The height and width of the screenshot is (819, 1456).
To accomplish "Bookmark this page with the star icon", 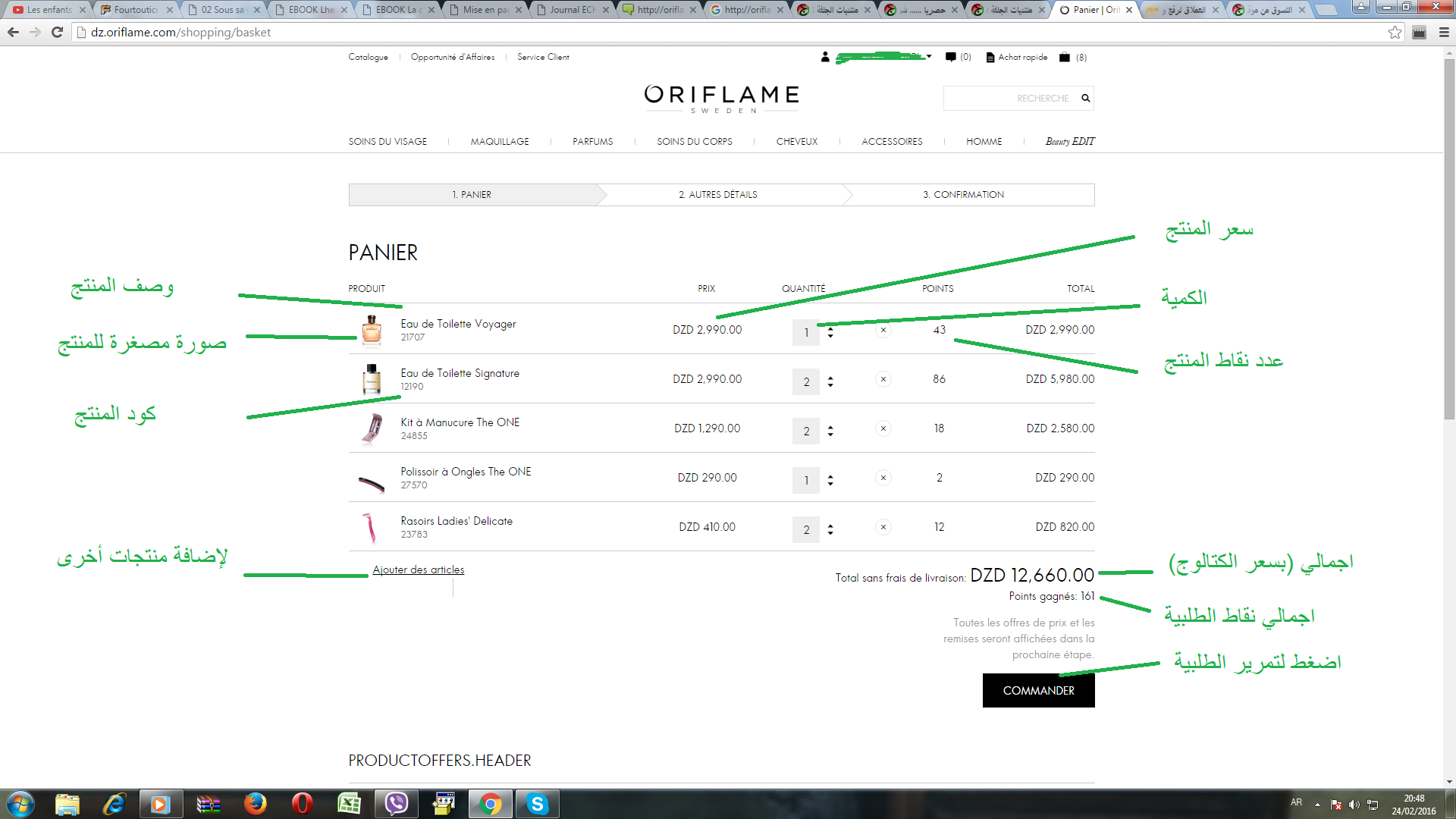I will point(1395,32).
